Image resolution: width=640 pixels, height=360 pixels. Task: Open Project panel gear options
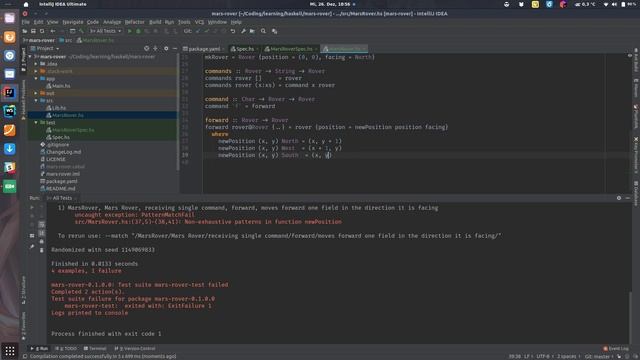tap(166, 48)
